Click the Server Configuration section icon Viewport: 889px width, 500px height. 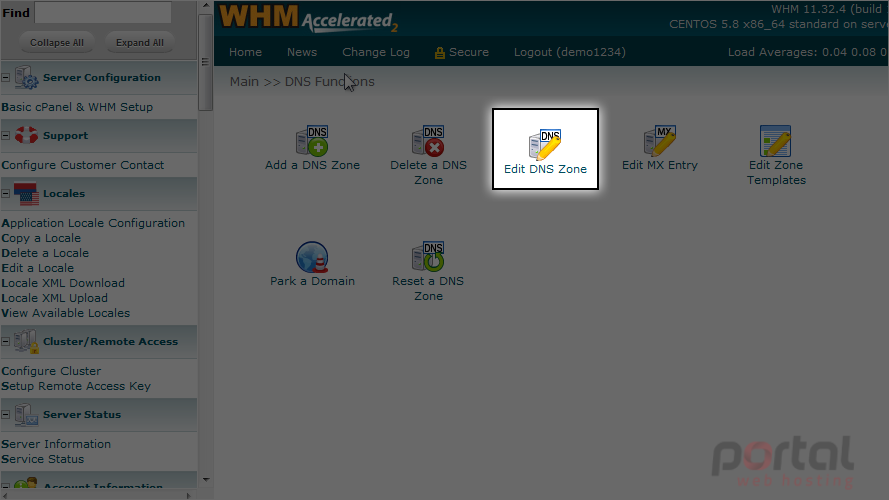click(x=26, y=78)
